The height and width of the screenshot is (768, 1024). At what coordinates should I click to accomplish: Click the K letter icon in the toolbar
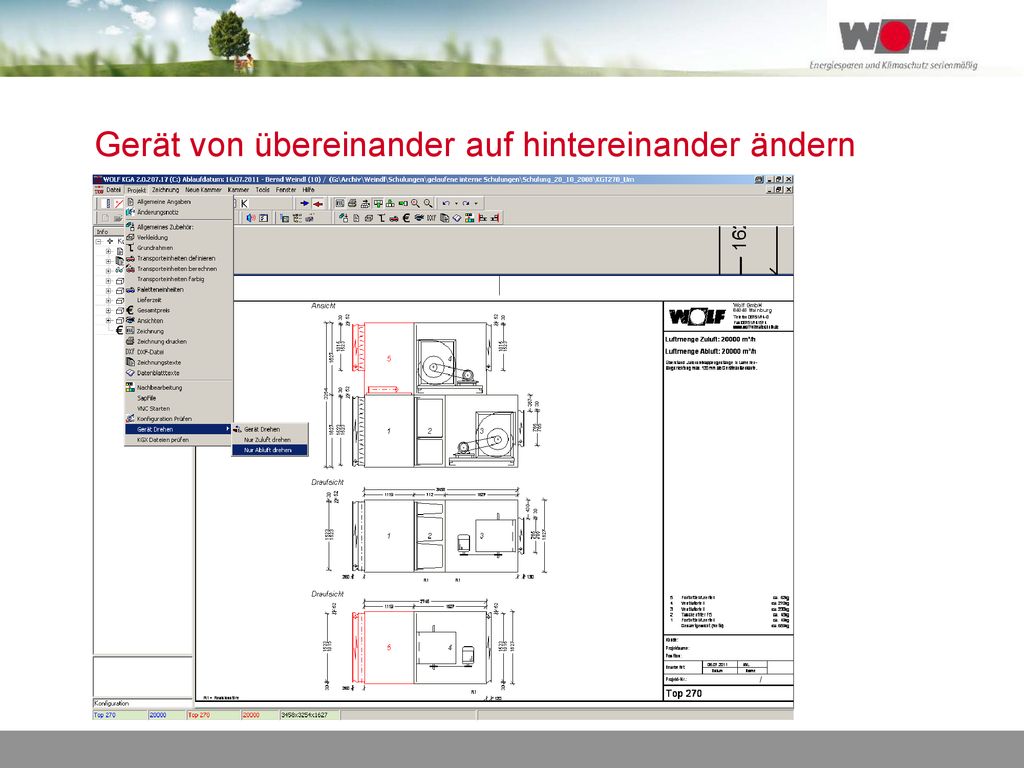click(x=244, y=204)
